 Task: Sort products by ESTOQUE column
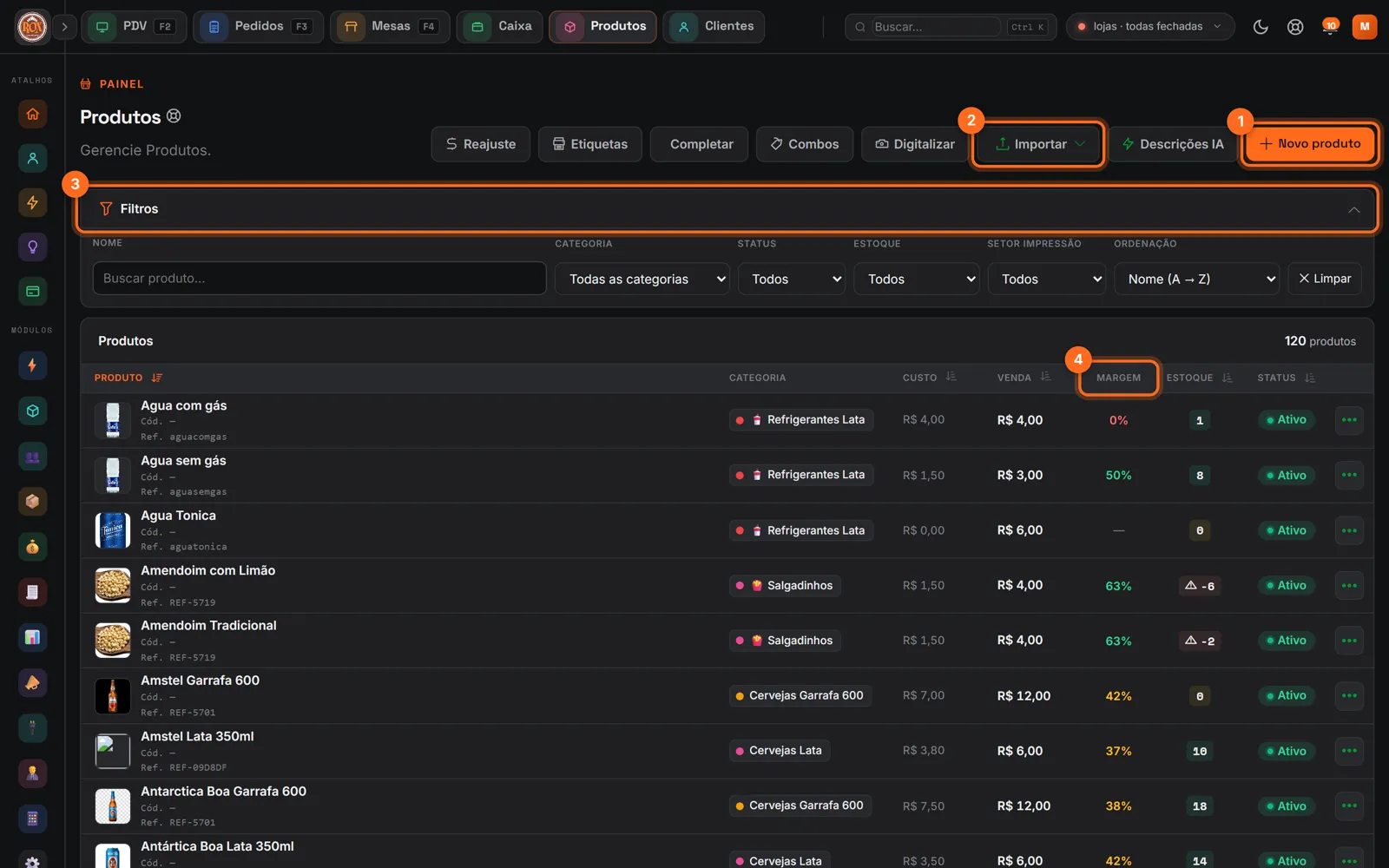[x=1228, y=378]
